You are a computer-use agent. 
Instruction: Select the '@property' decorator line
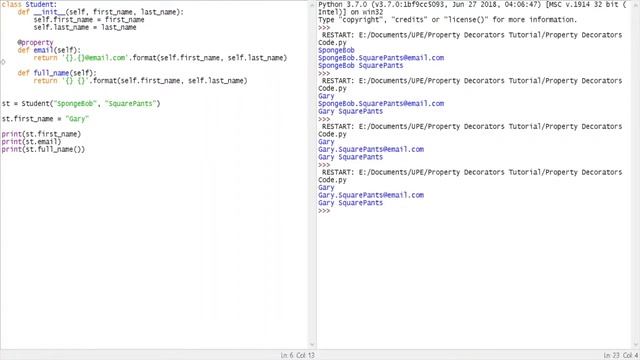[35, 42]
